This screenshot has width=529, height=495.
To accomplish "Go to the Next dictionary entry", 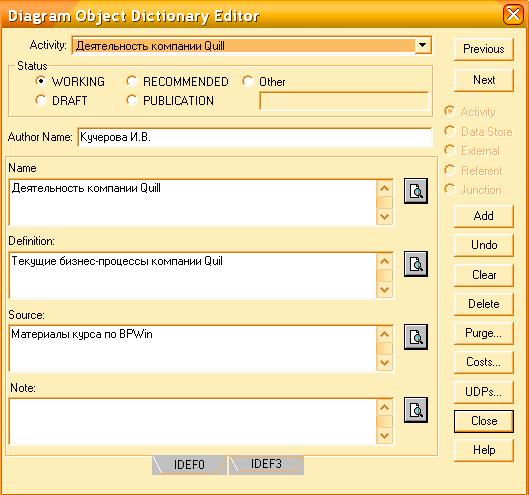I will (x=484, y=80).
